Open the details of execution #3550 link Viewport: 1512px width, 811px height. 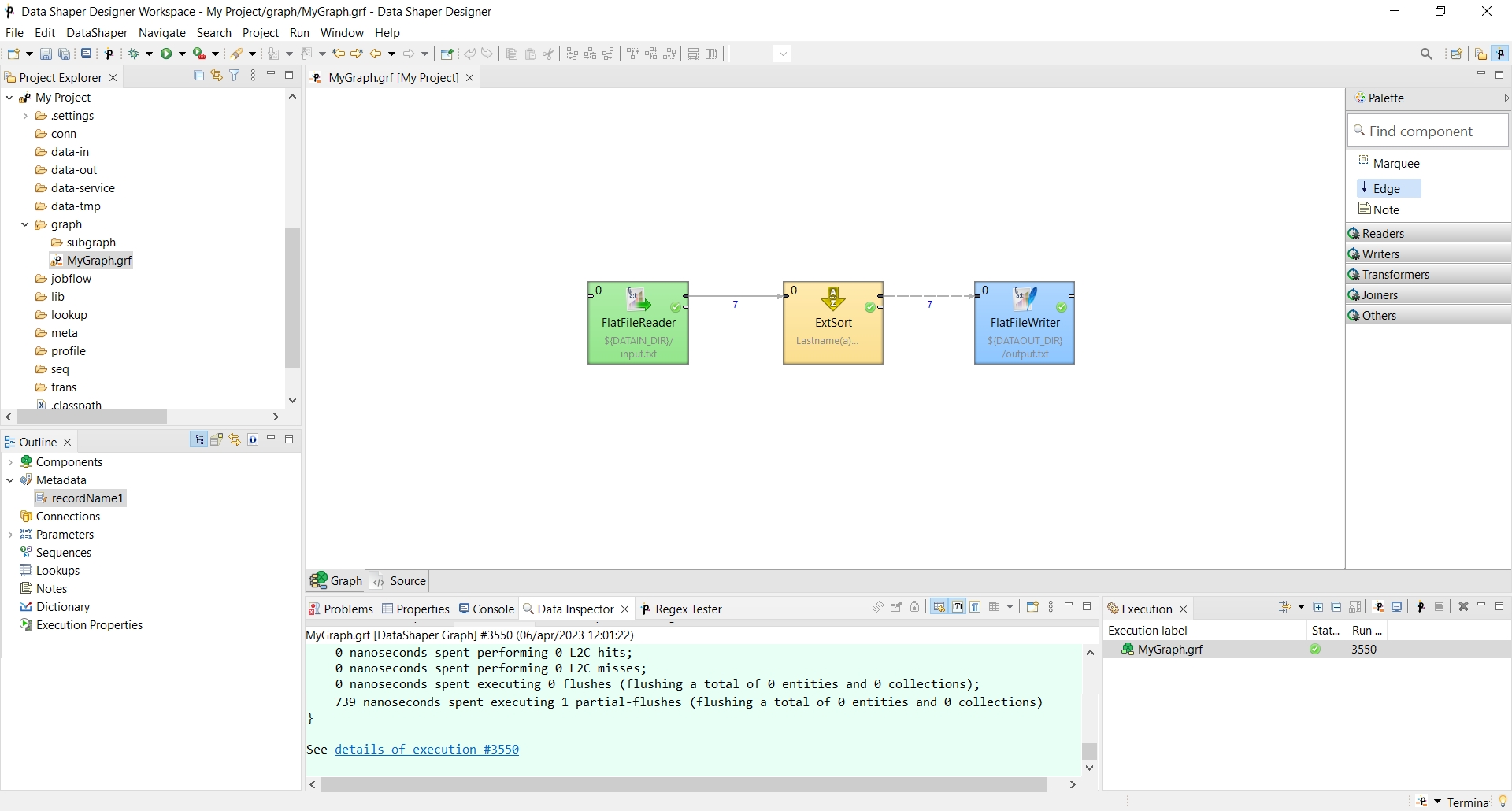(x=427, y=750)
